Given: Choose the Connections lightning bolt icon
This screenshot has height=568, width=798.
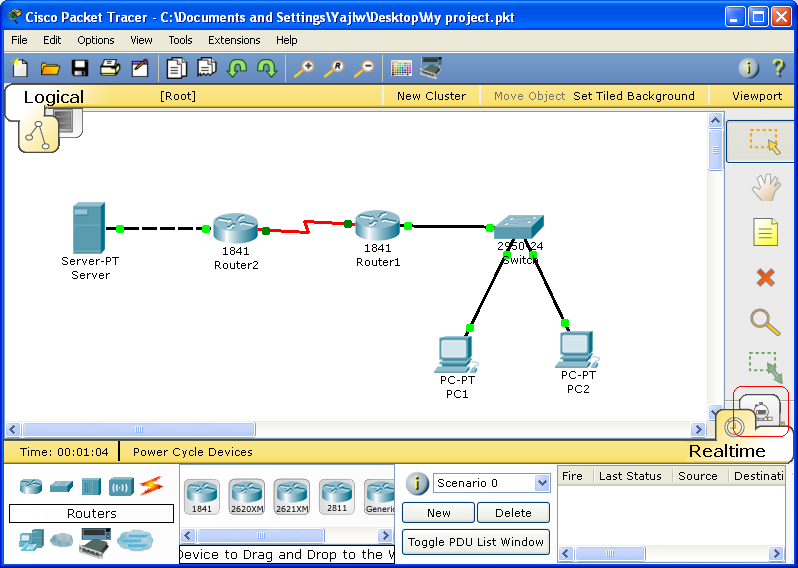Looking at the screenshot, I should [x=152, y=486].
